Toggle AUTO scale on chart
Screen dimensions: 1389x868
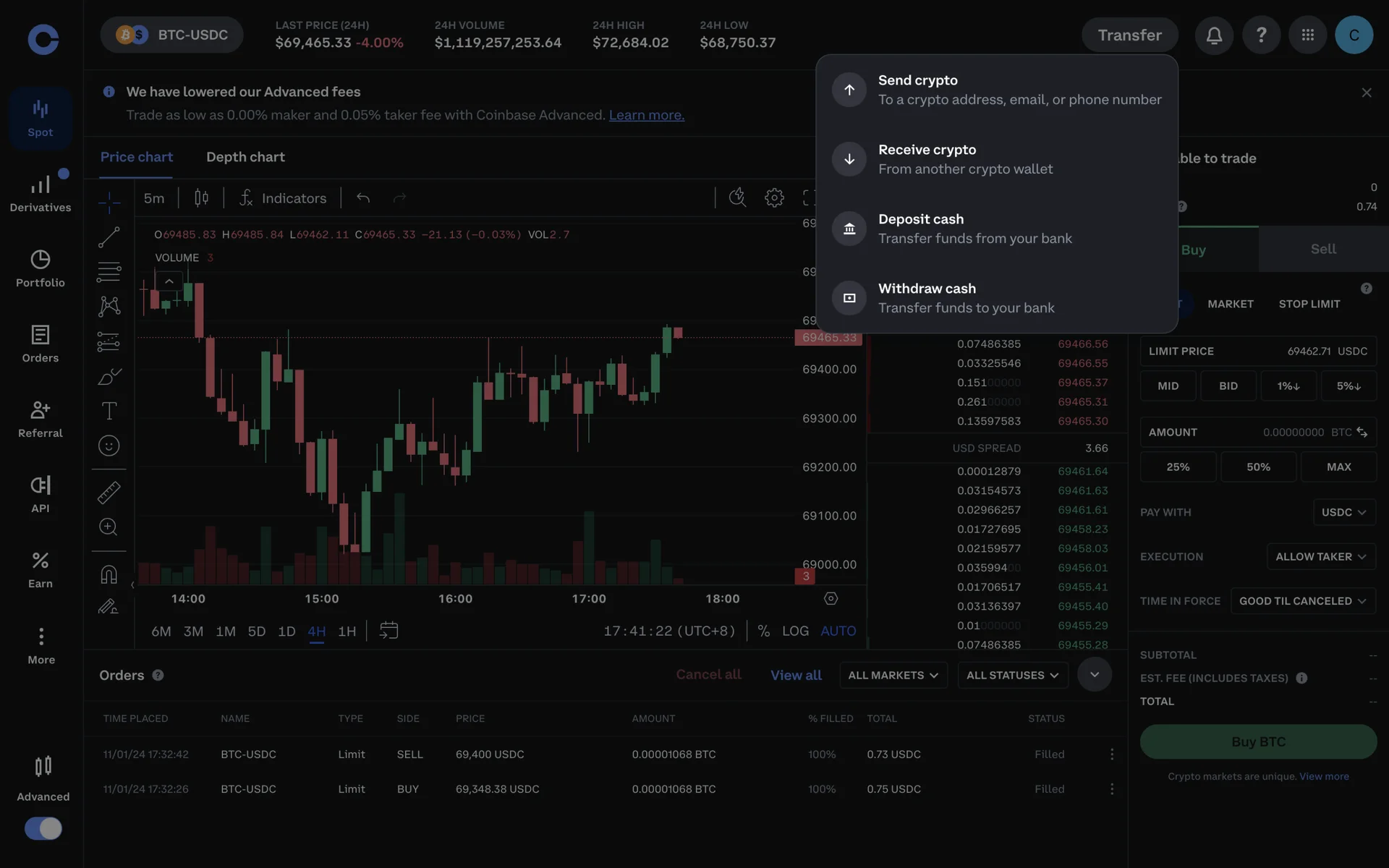click(838, 631)
